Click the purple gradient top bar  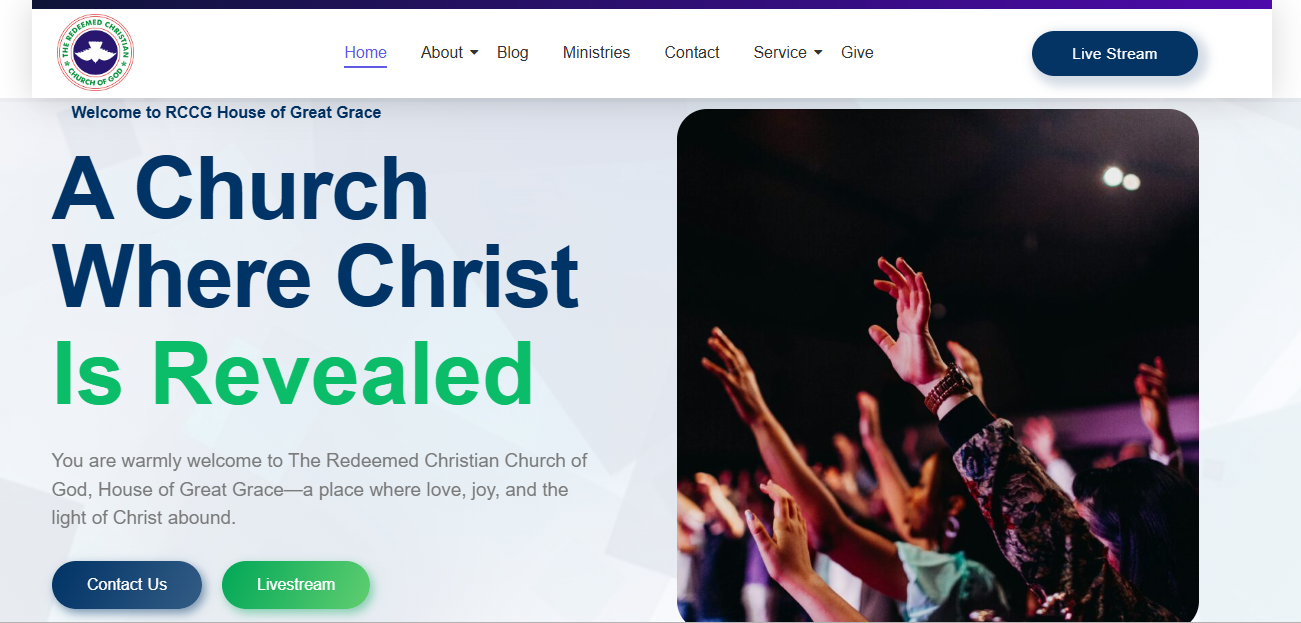point(652,4)
